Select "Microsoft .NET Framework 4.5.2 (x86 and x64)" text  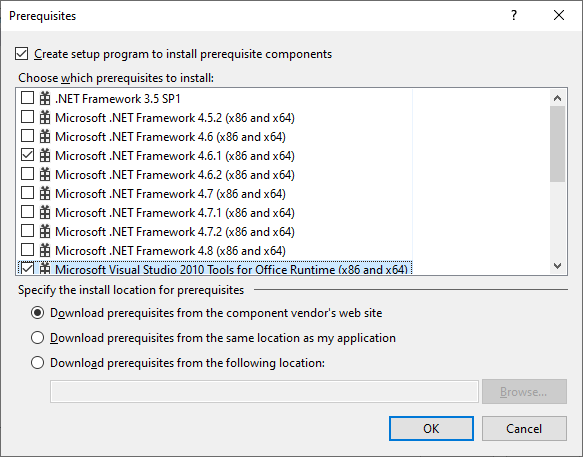click(x=175, y=118)
